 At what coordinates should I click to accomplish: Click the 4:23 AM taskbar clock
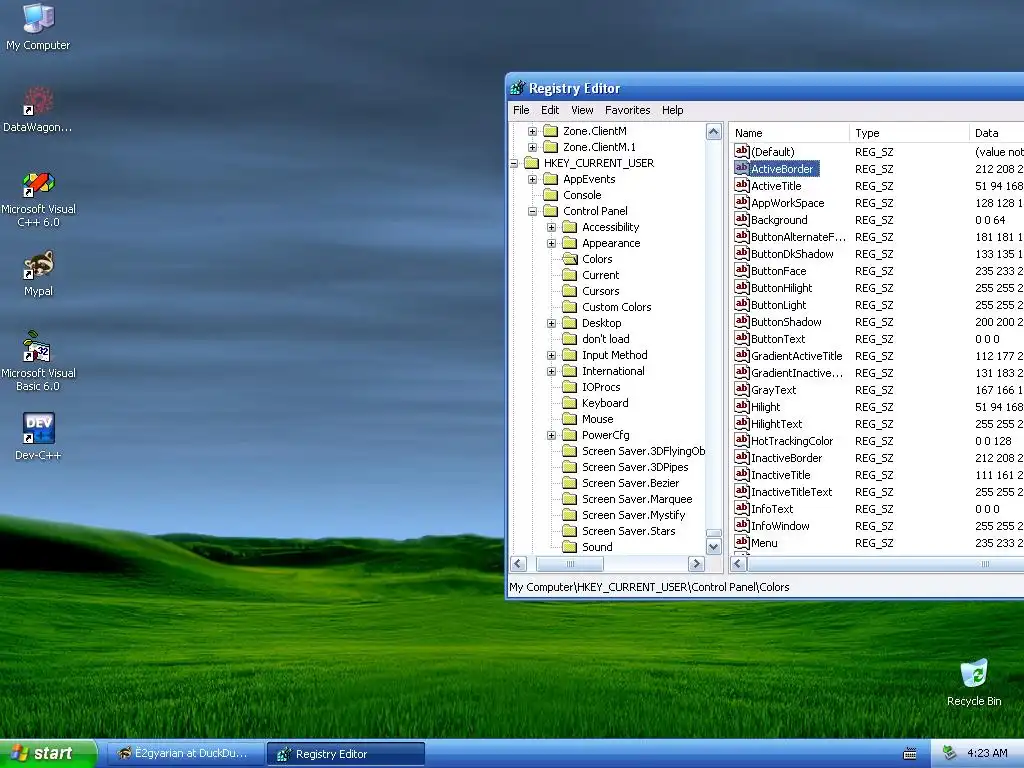point(987,753)
